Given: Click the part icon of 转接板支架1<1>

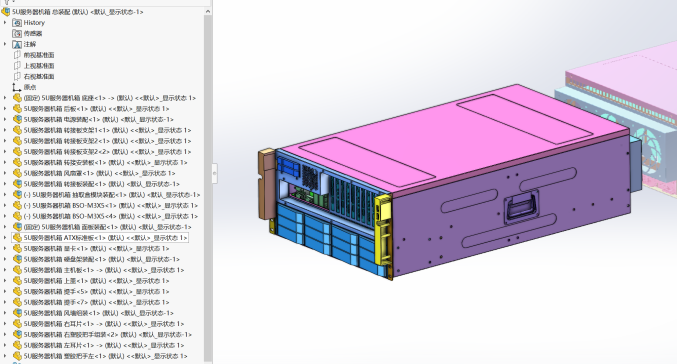Looking at the screenshot, I should click(17, 130).
